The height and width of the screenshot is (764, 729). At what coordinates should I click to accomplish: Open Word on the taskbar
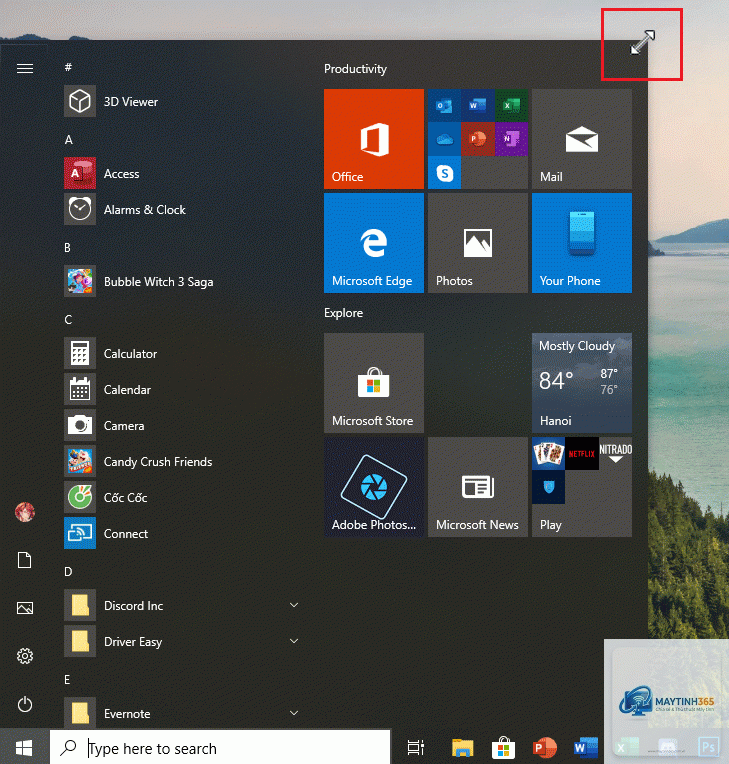click(x=586, y=747)
